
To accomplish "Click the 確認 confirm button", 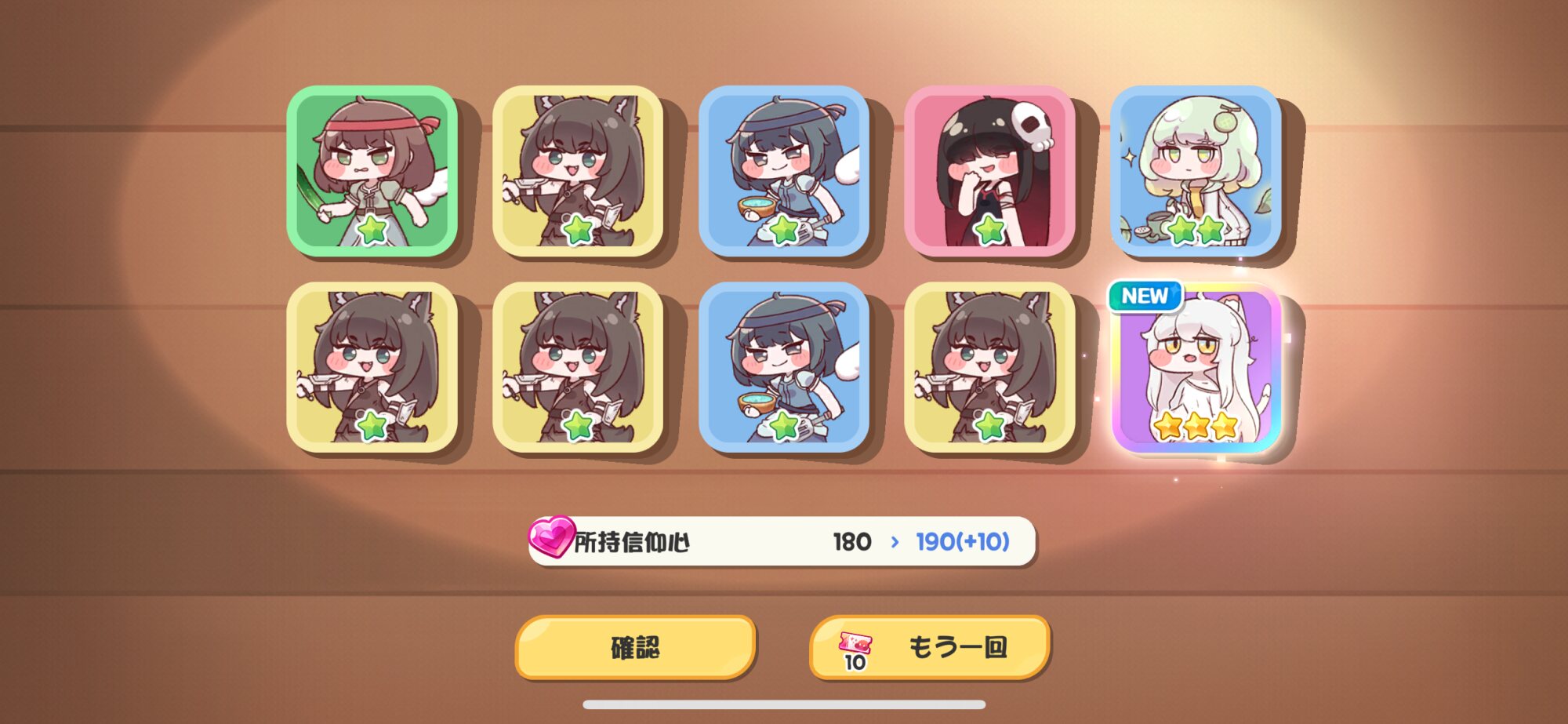I will (x=635, y=647).
